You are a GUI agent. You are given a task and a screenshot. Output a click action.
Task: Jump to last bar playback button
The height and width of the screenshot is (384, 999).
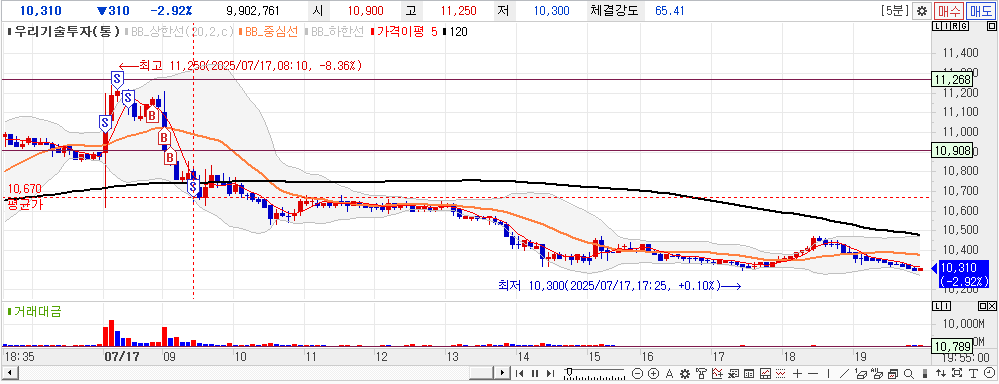[550, 373]
